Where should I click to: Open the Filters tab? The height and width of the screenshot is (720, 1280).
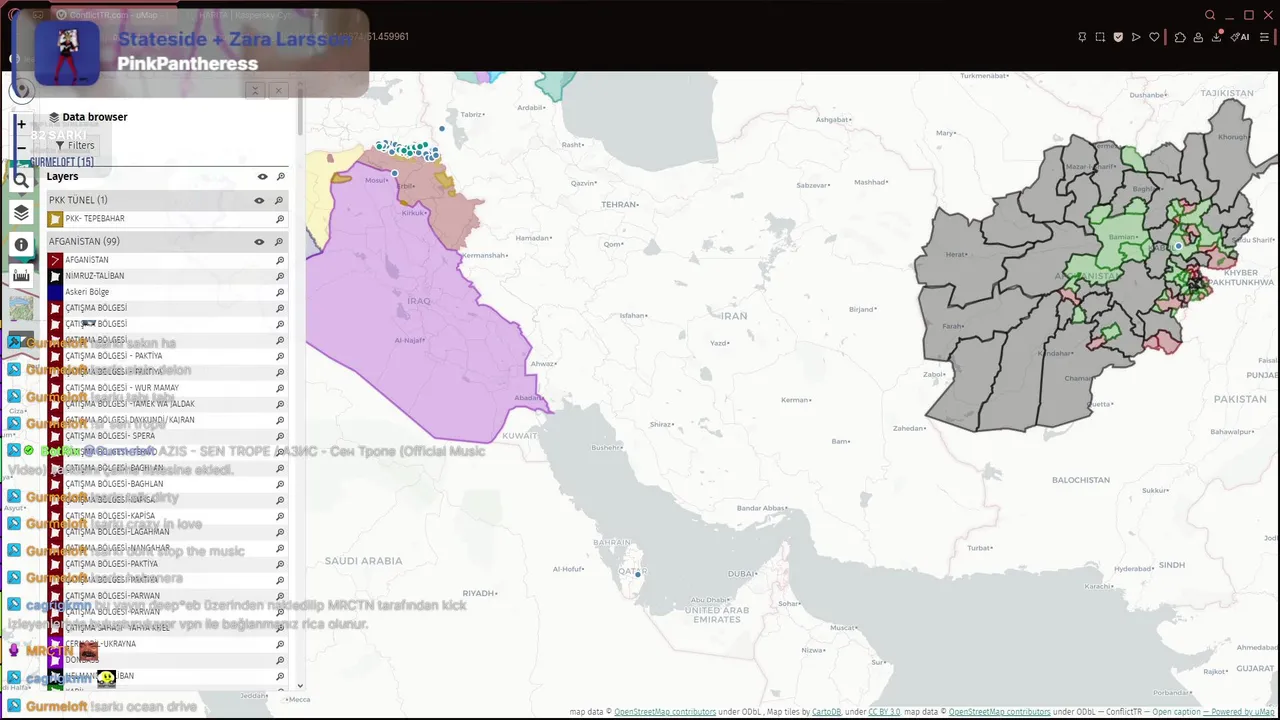pos(75,146)
